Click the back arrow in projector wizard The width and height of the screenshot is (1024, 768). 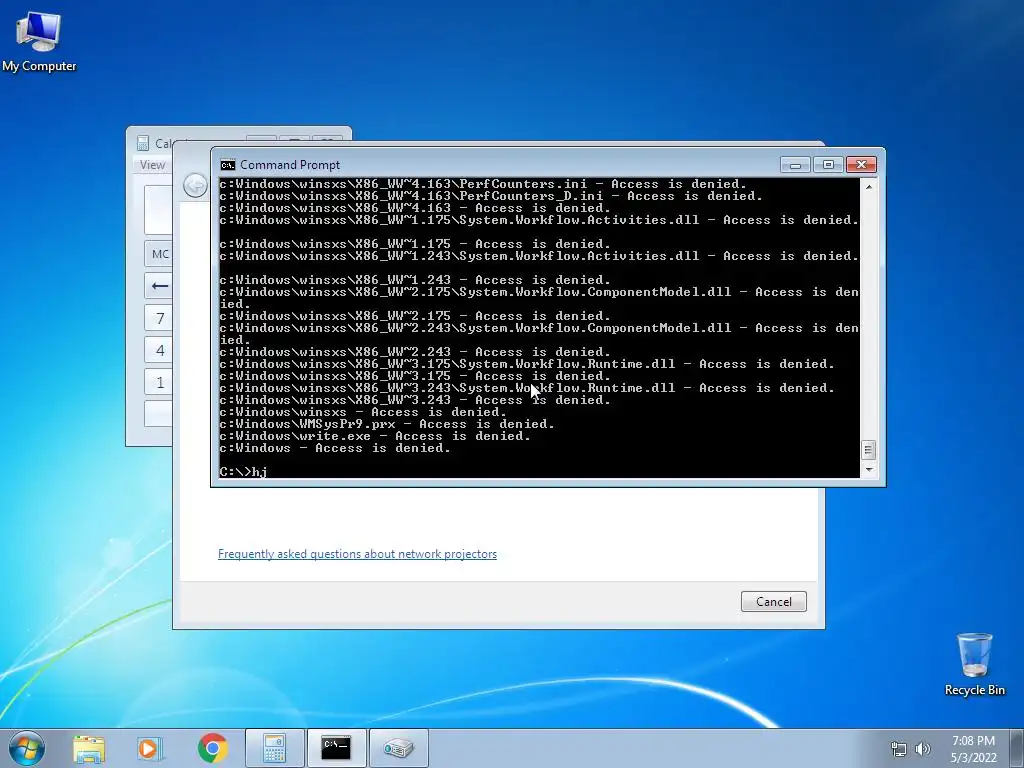pyautogui.click(x=195, y=186)
